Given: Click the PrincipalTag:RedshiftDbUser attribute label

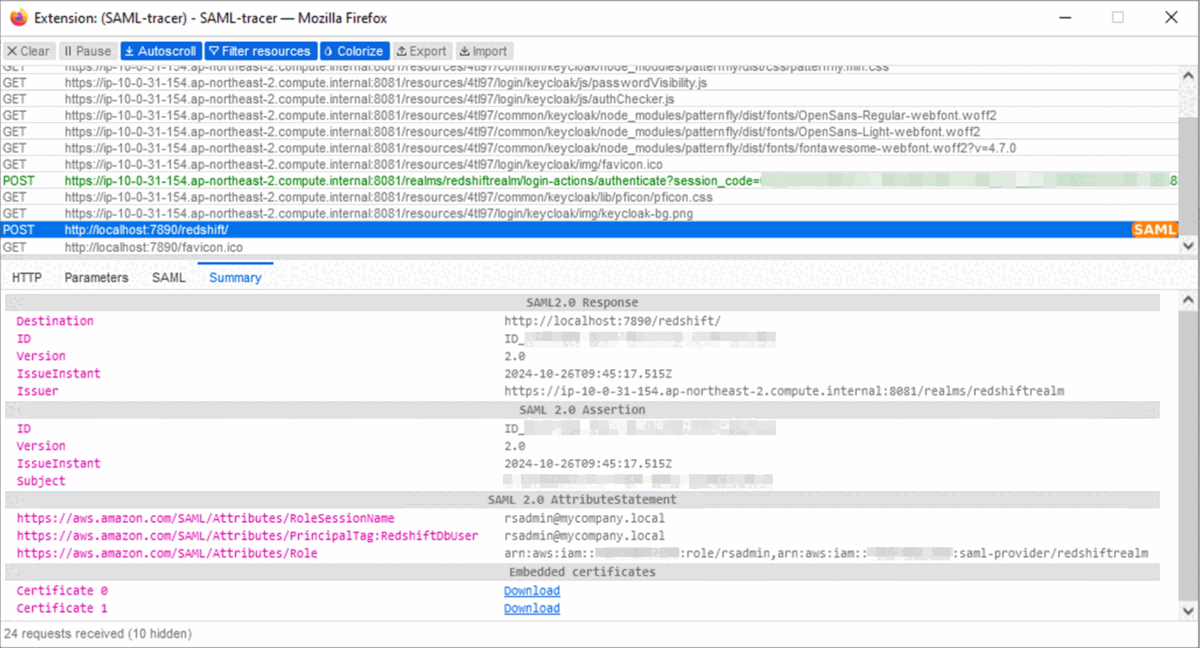Looking at the screenshot, I should (x=247, y=536).
